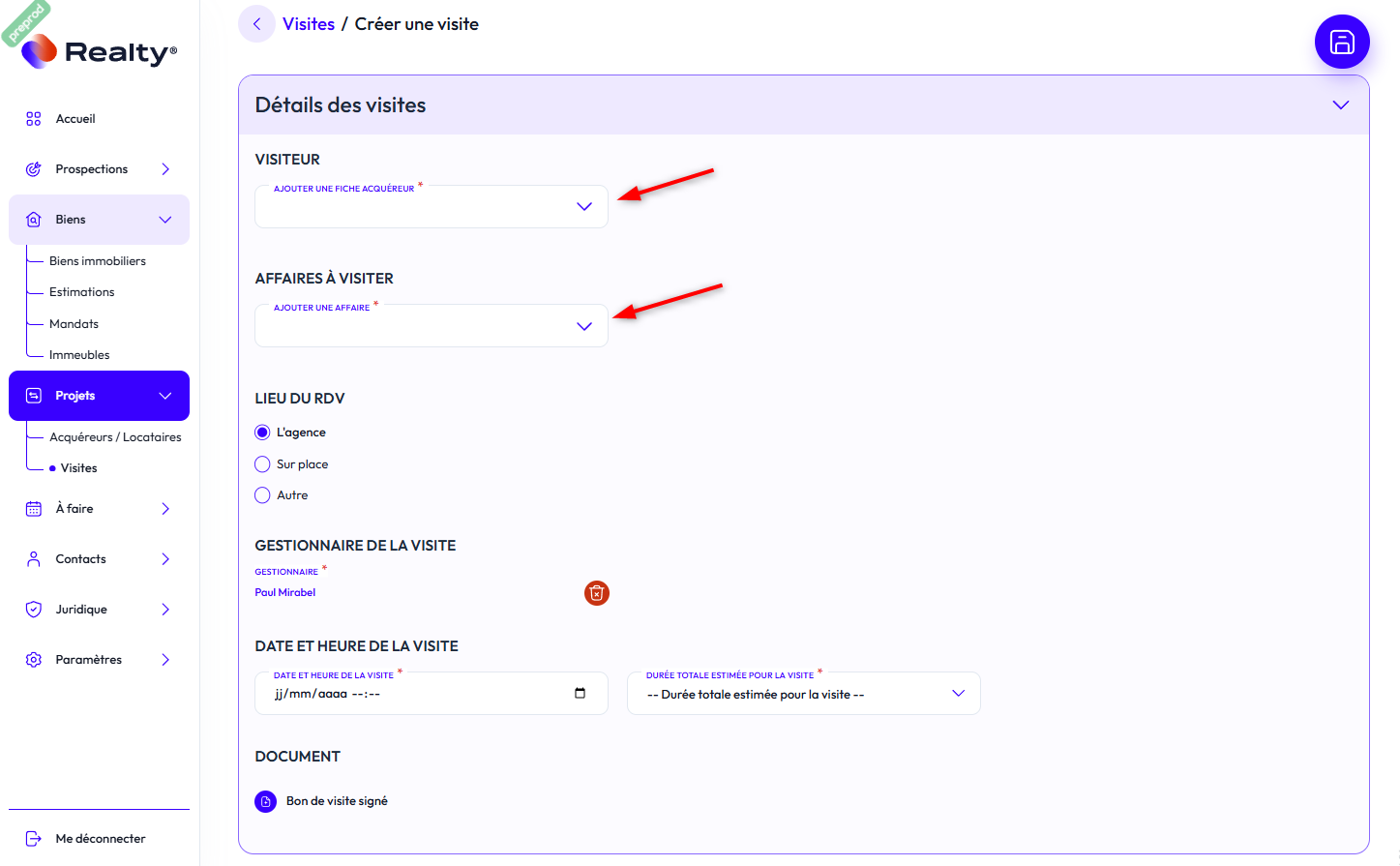The height and width of the screenshot is (866, 1400).
Task: Click the Accueil home grid icon
Action: pyautogui.click(x=34, y=119)
